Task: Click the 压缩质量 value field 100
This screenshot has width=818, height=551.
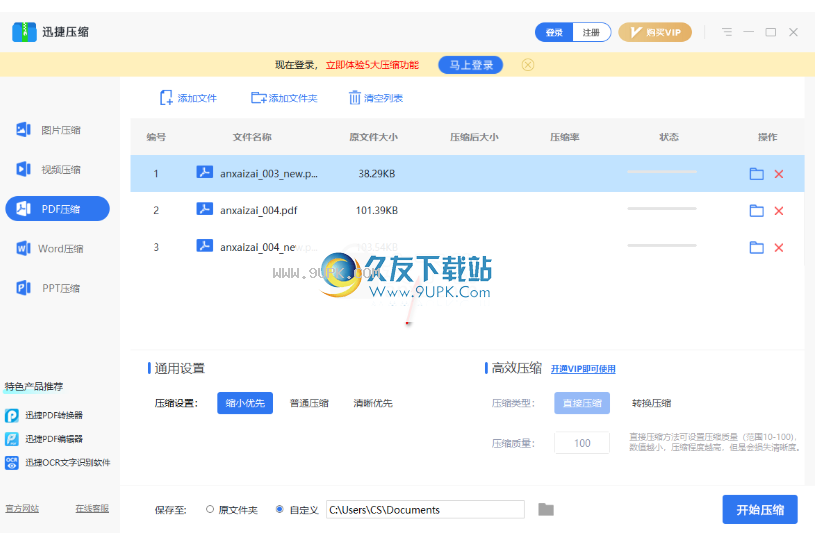Action: click(x=582, y=443)
